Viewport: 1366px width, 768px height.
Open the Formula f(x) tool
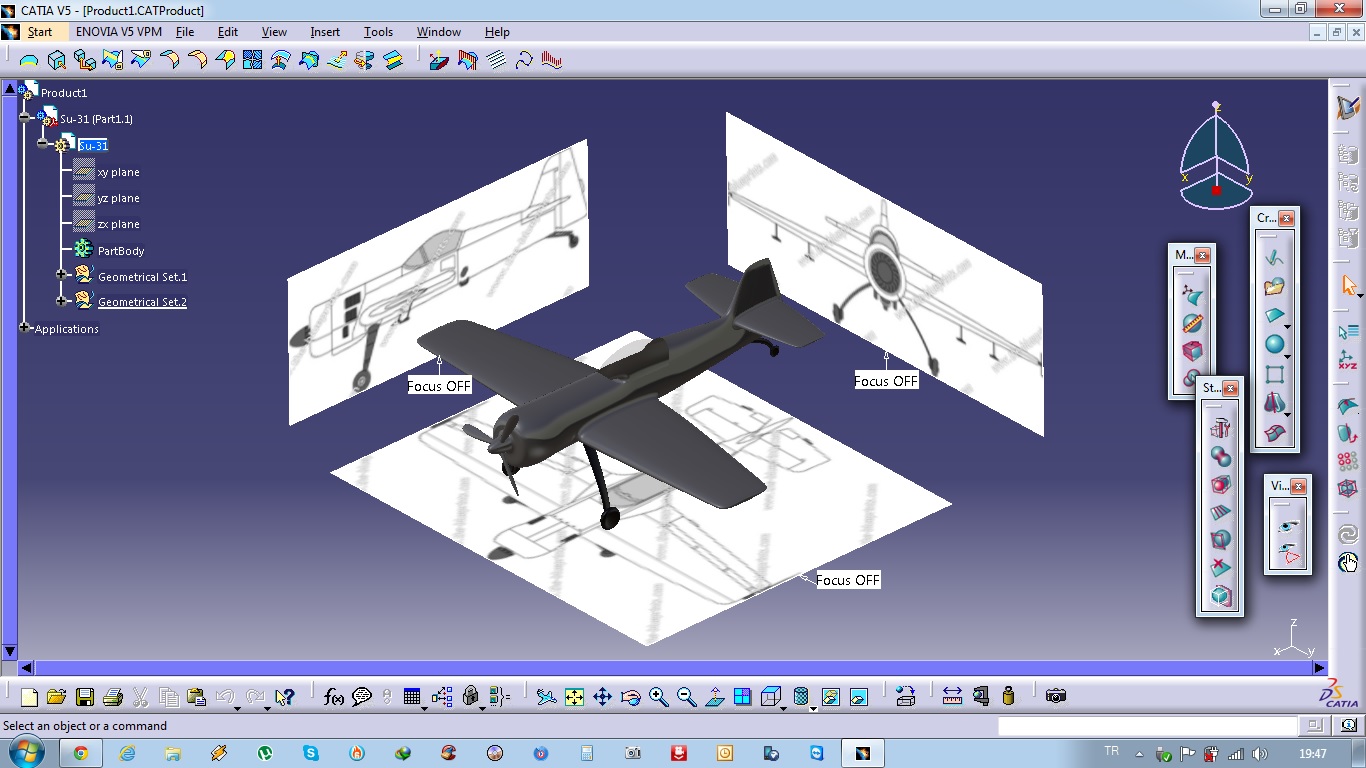click(334, 697)
